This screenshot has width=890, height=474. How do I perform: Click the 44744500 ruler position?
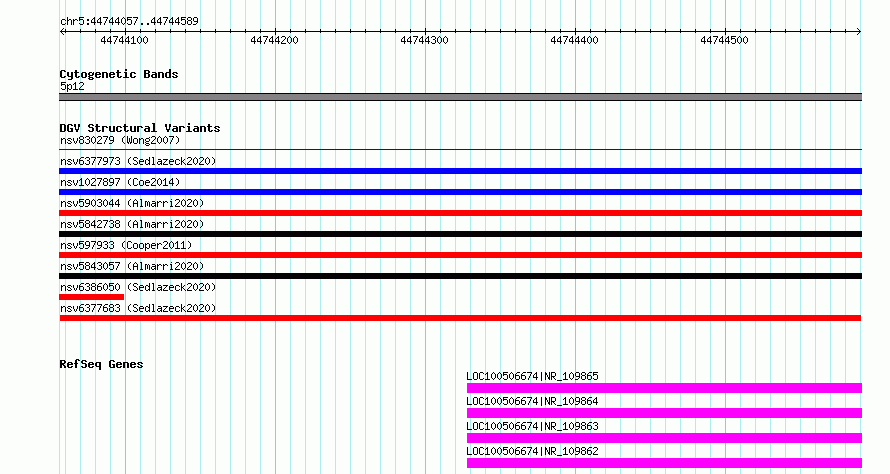[x=724, y=40]
